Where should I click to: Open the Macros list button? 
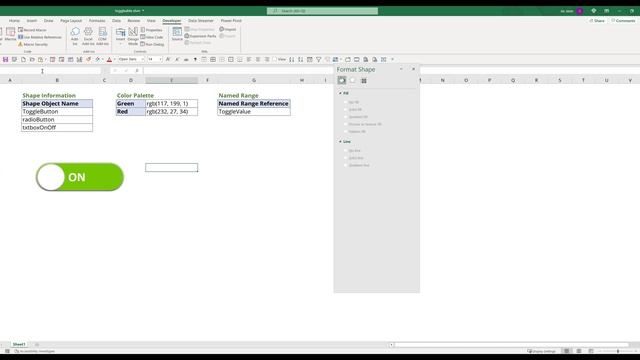10,34
